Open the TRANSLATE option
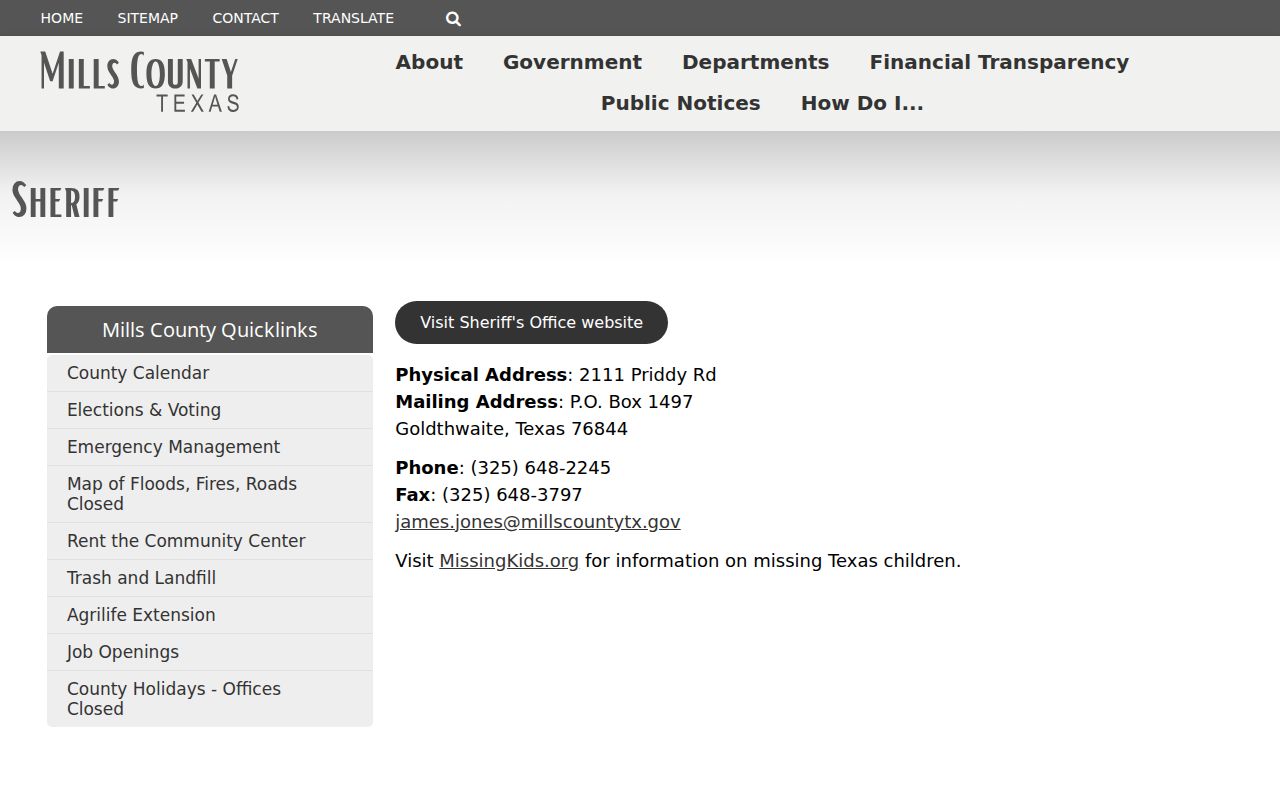Screen dimensions: 1280x800 (353, 18)
